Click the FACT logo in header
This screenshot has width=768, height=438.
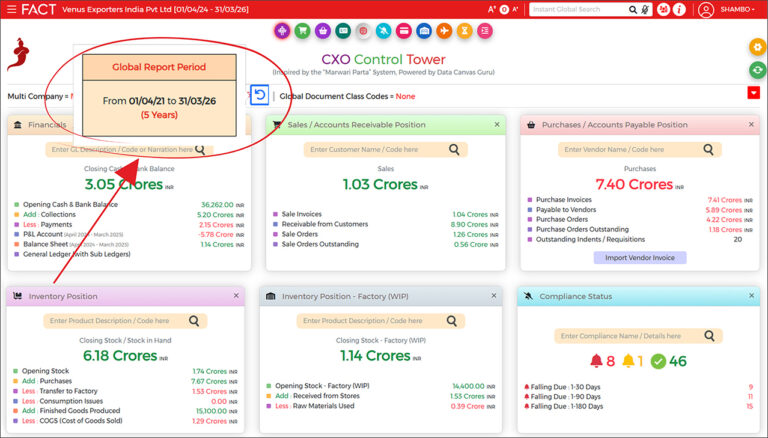point(39,9)
